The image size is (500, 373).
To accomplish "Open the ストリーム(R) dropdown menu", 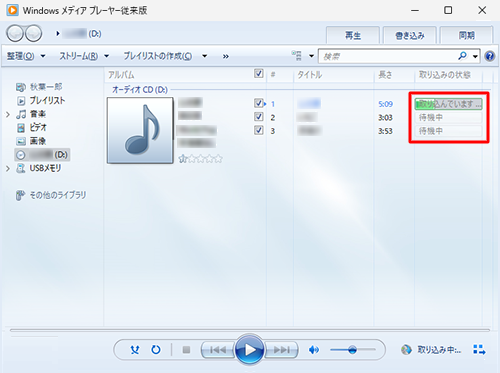I will tap(84, 56).
